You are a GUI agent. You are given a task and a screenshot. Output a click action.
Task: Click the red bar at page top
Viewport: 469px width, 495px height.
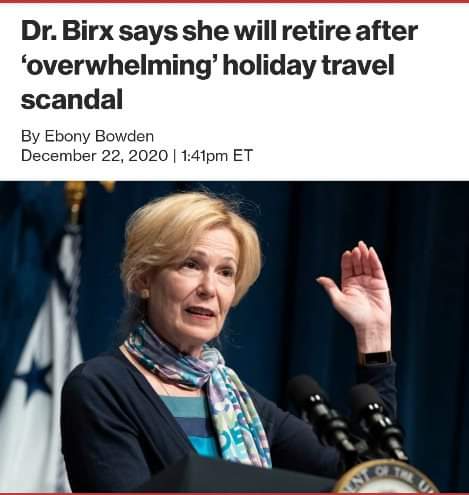[x=234, y=2]
